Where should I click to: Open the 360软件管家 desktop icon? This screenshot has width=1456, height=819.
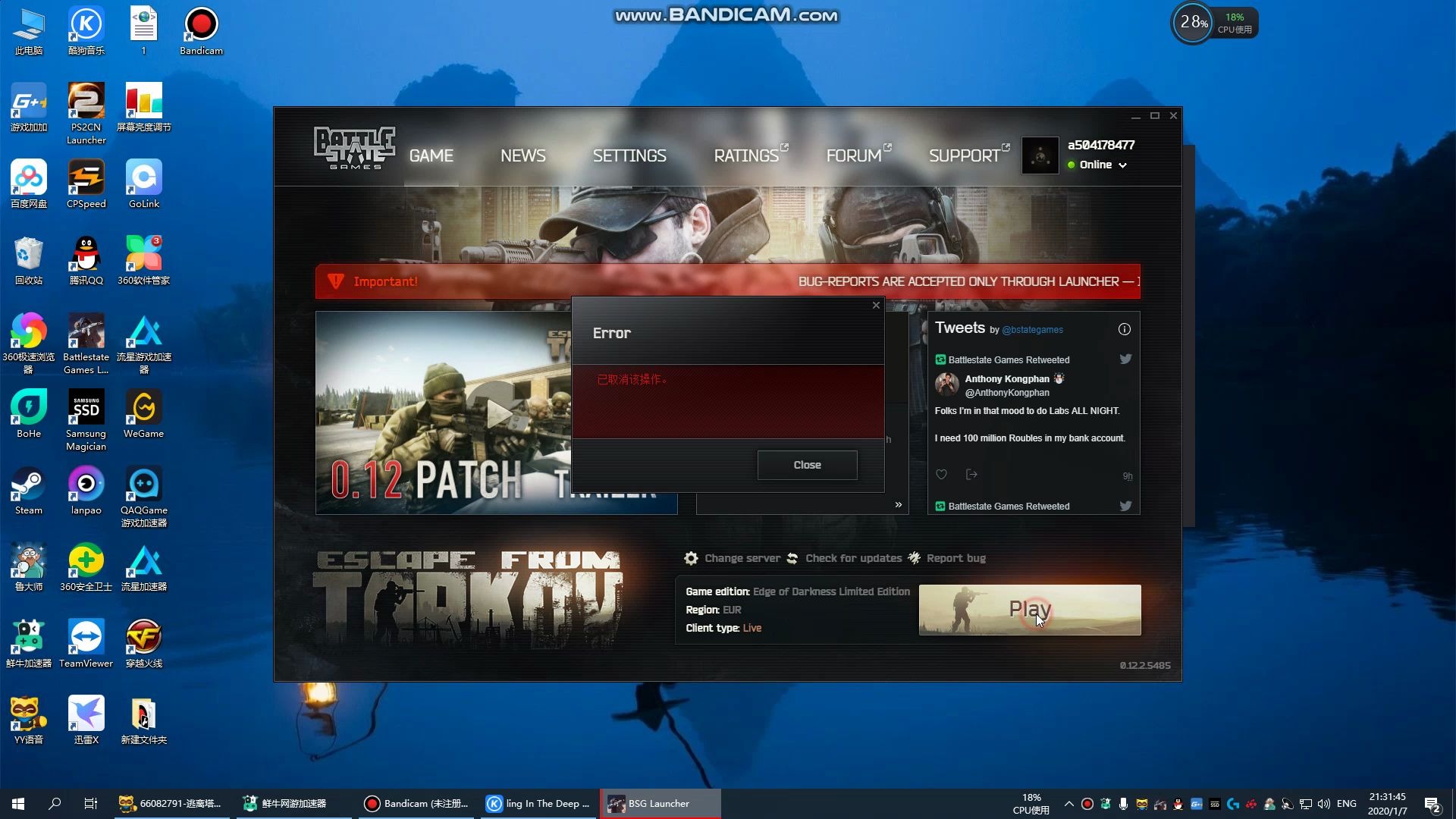click(143, 262)
